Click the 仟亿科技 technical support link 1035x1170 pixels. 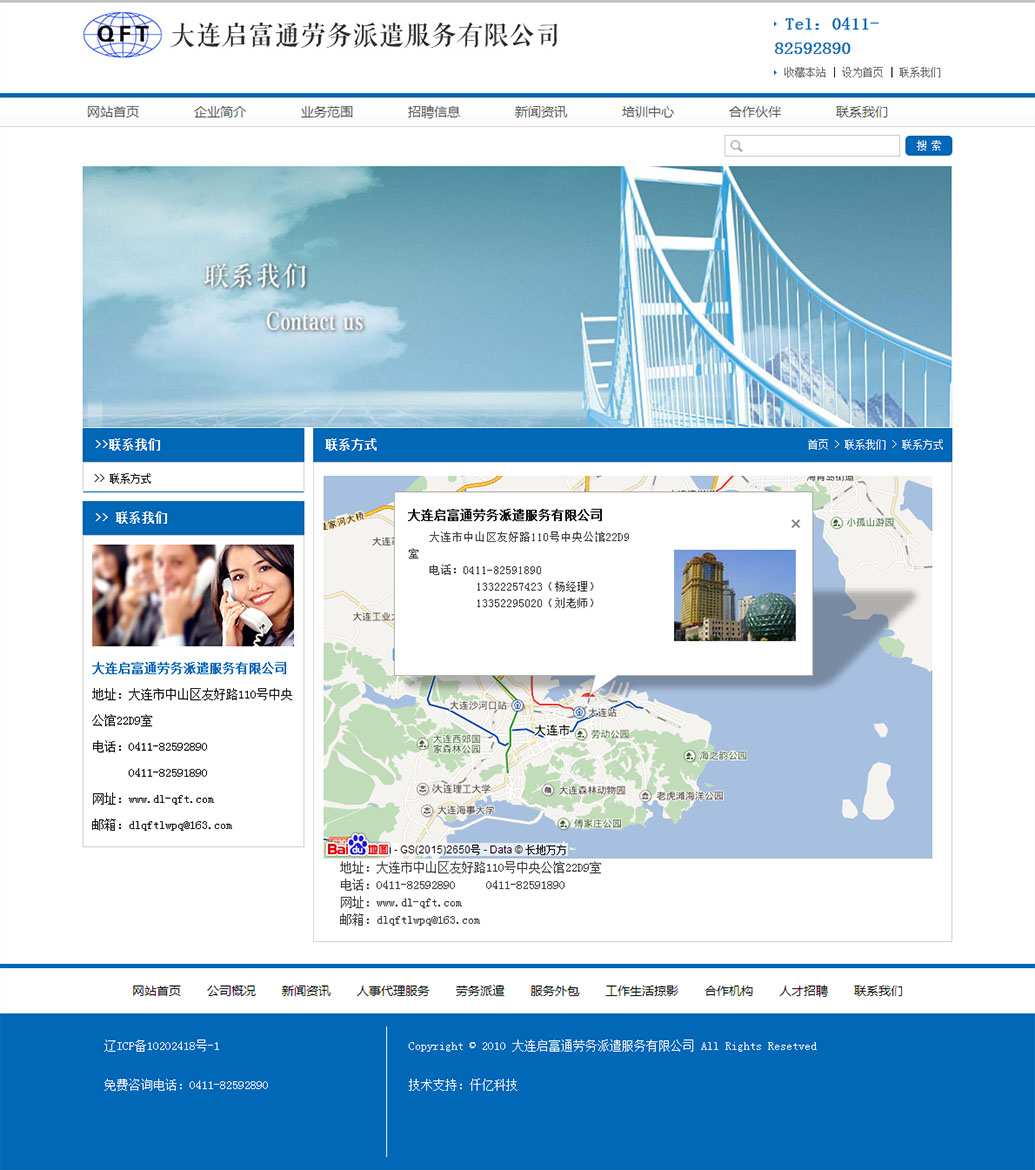(493, 1085)
